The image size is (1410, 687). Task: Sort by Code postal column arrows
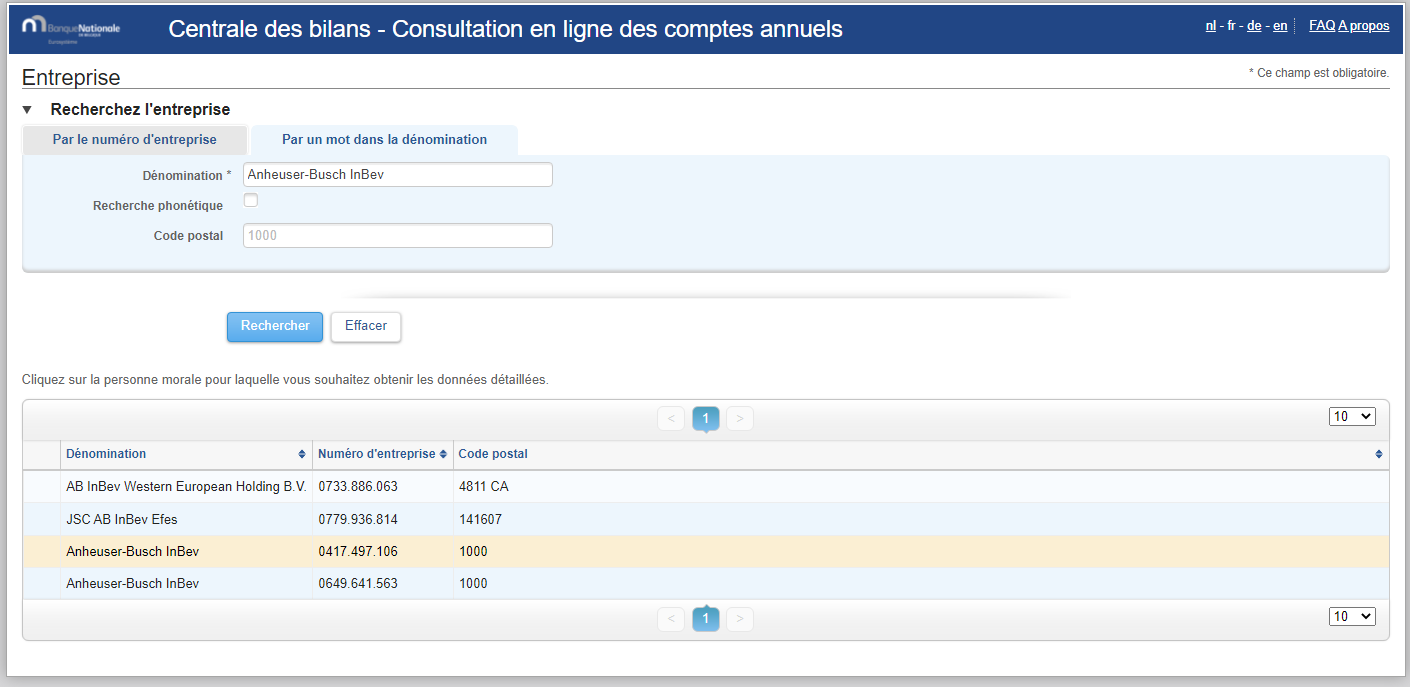(1380, 454)
